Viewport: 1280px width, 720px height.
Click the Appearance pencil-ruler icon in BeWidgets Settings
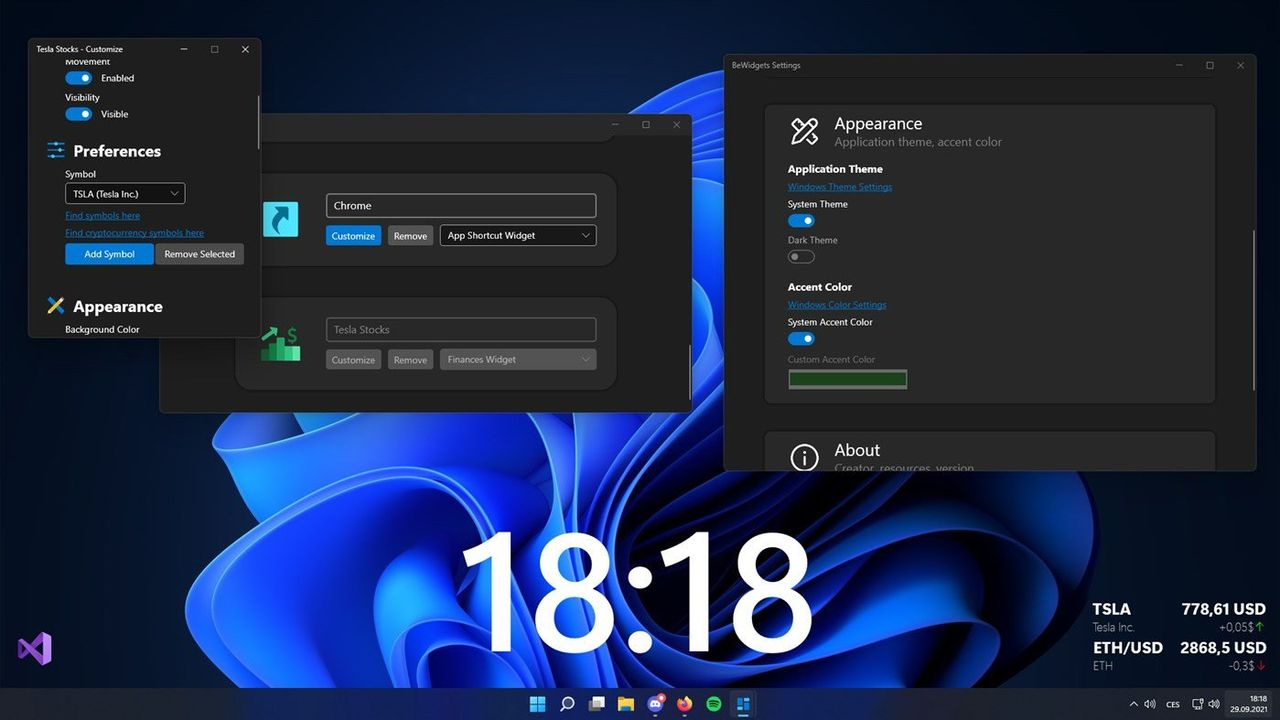pyautogui.click(x=804, y=131)
